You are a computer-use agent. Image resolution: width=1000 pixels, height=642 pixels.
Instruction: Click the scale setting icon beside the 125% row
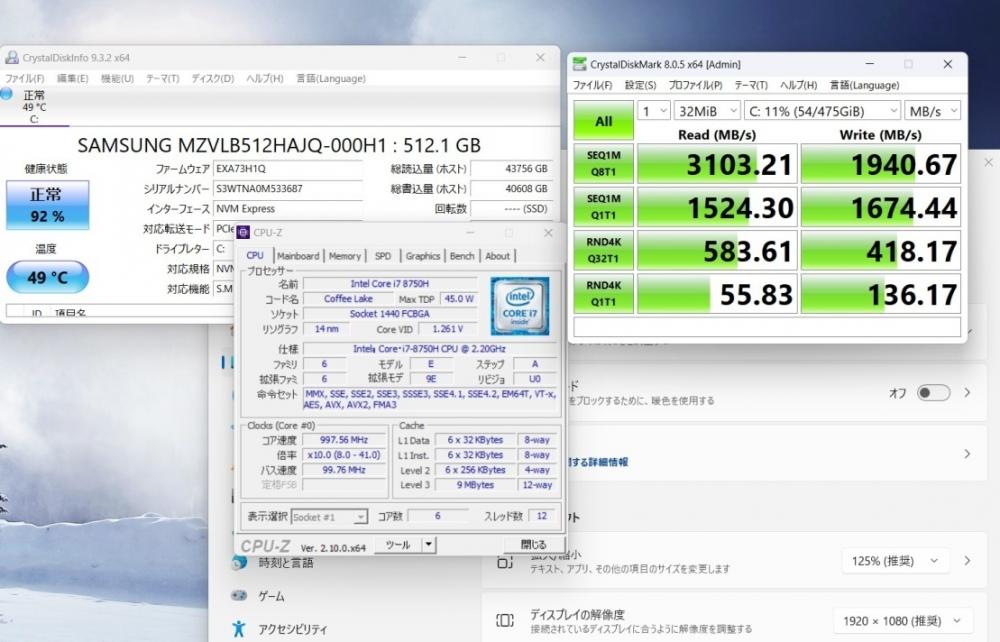[x=504, y=562]
